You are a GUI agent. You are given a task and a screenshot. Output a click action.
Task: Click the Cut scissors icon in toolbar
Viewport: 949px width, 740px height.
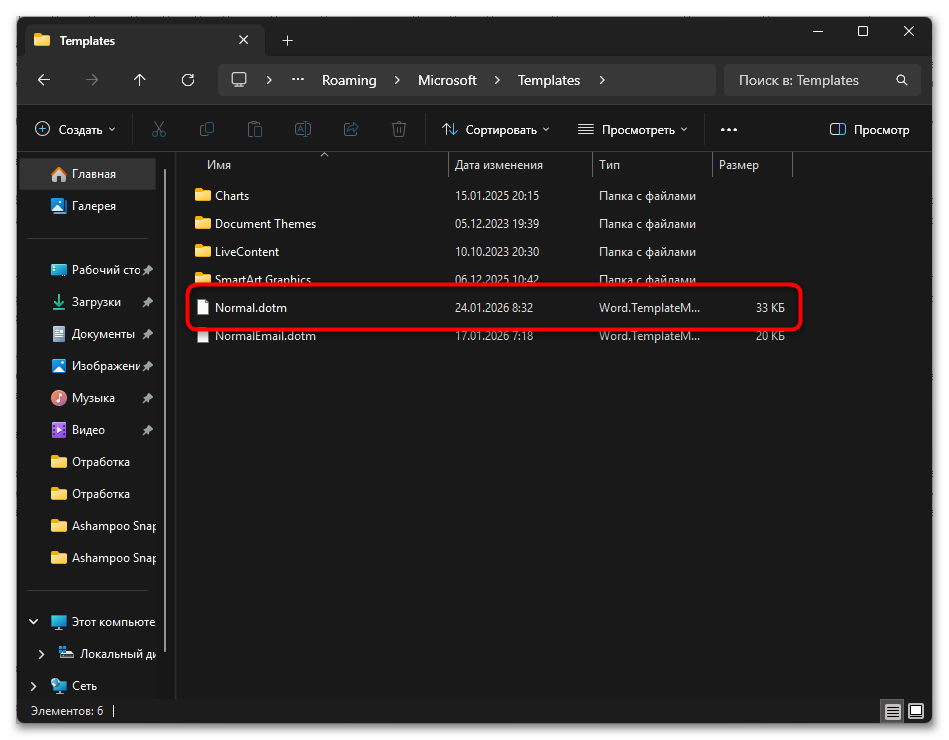(x=159, y=129)
